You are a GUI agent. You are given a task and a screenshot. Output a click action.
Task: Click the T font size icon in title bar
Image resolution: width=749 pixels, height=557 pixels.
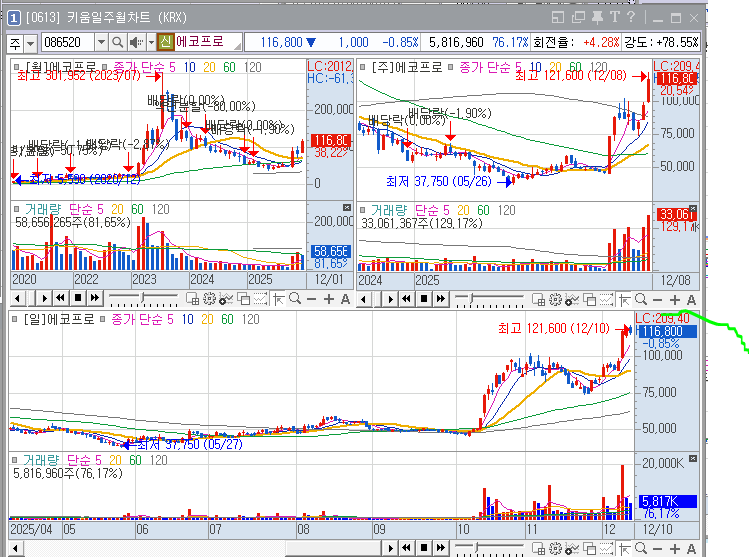pos(615,18)
